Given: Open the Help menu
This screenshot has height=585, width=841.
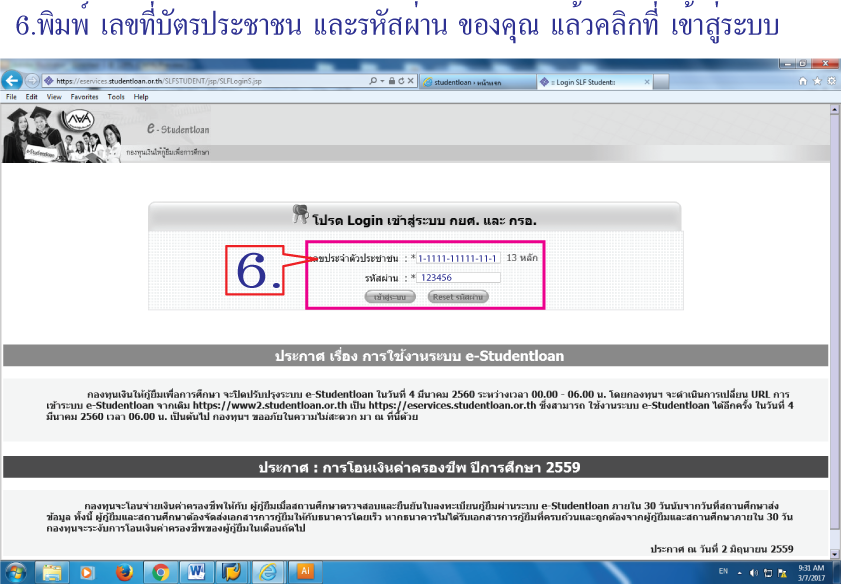Looking at the screenshot, I should point(141,97).
